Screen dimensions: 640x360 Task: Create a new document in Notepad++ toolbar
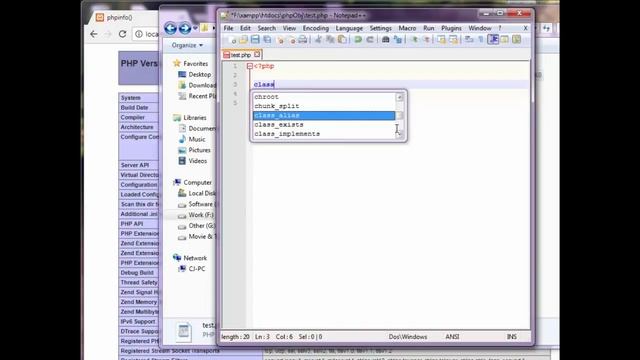click(x=232, y=40)
